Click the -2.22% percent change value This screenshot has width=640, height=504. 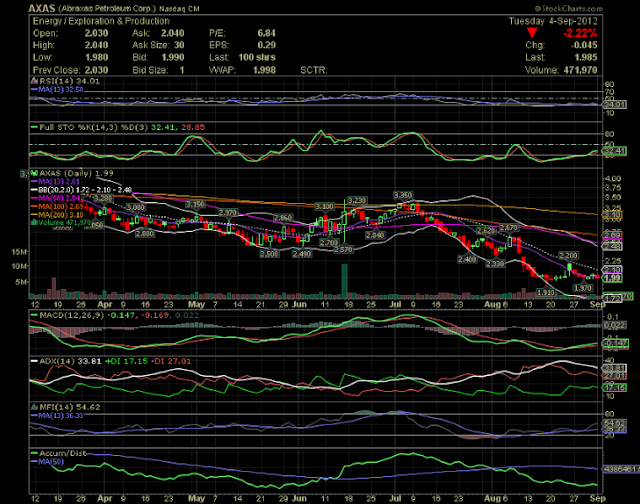[x=580, y=33]
